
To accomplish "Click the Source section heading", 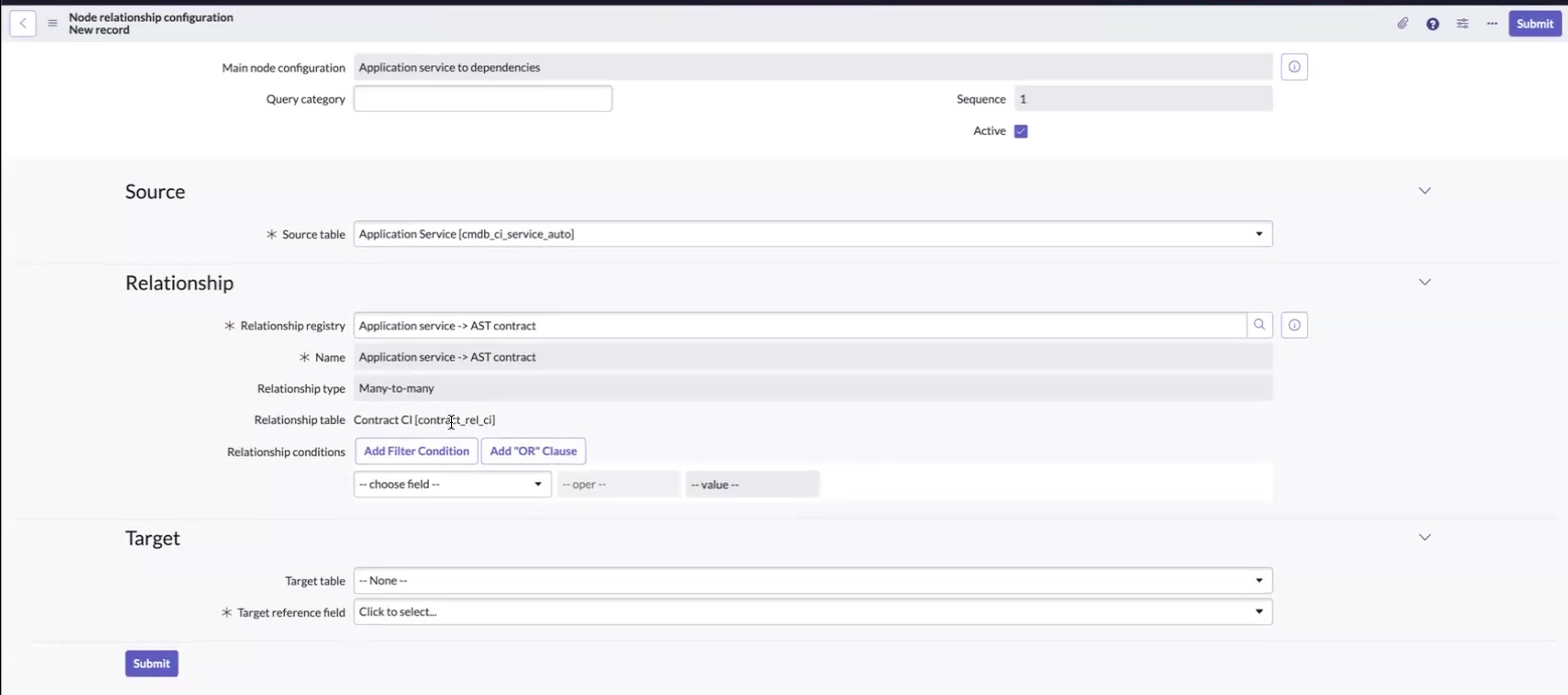I will 155,191.
